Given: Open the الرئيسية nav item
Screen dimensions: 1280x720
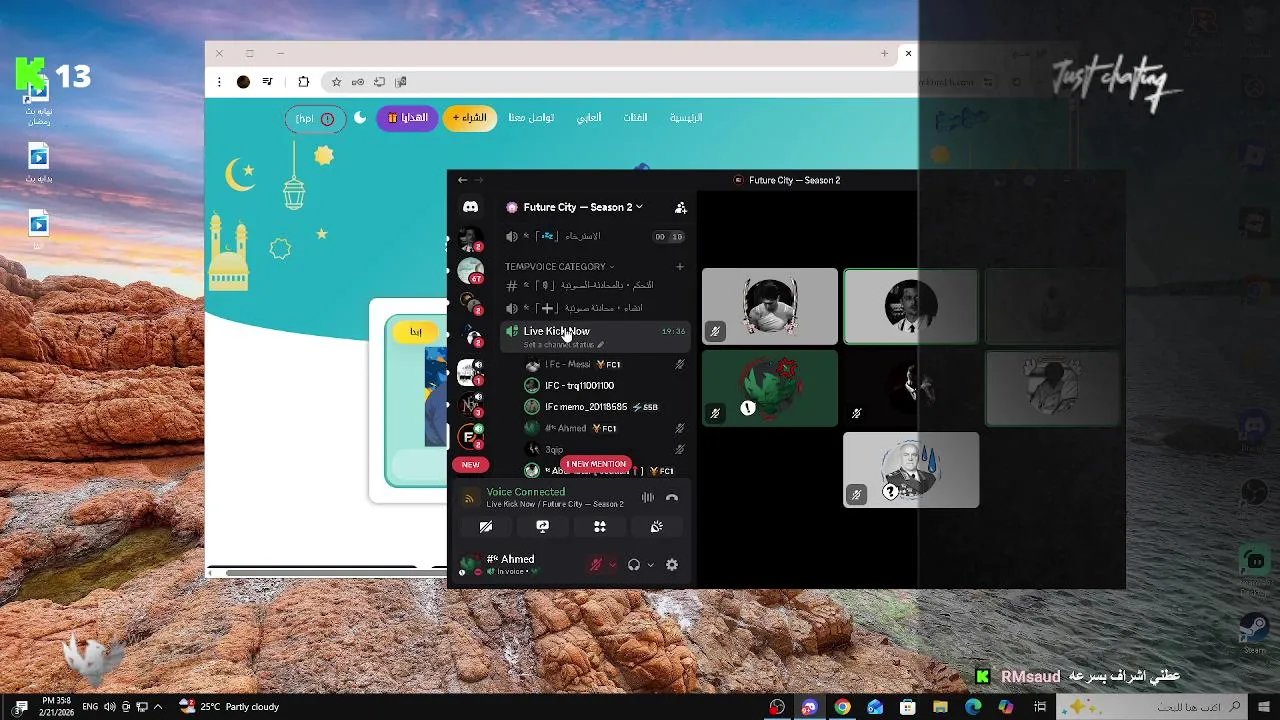Looking at the screenshot, I should pos(686,118).
